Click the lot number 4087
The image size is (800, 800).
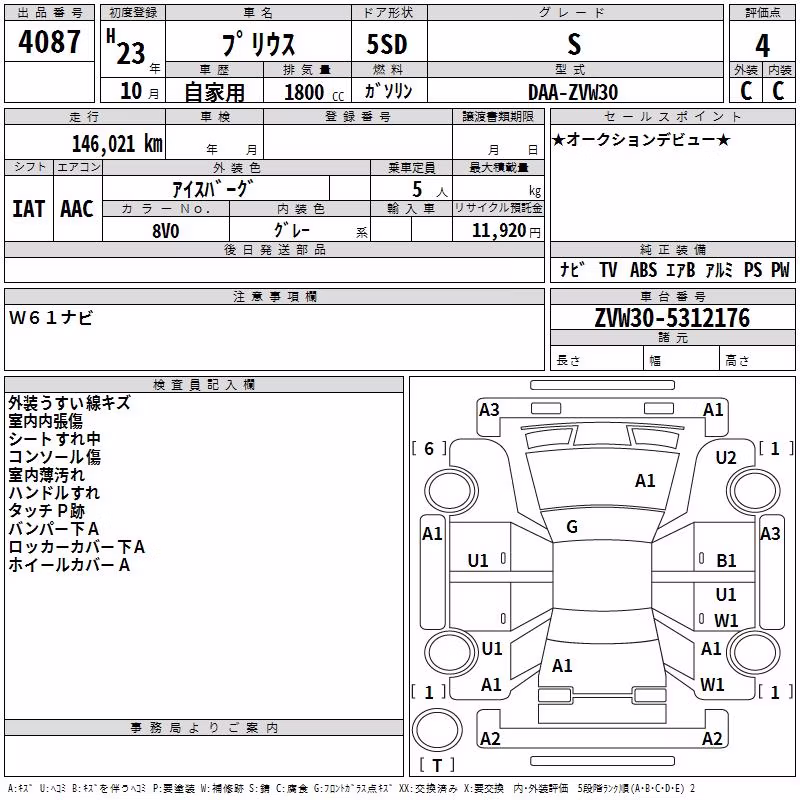[x=49, y=42]
